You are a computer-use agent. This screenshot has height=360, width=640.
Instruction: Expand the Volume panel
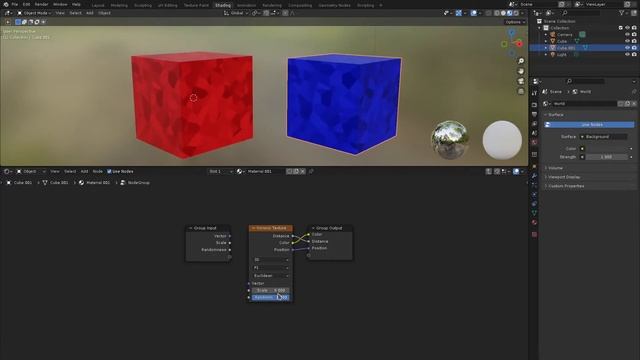click(555, 168)
